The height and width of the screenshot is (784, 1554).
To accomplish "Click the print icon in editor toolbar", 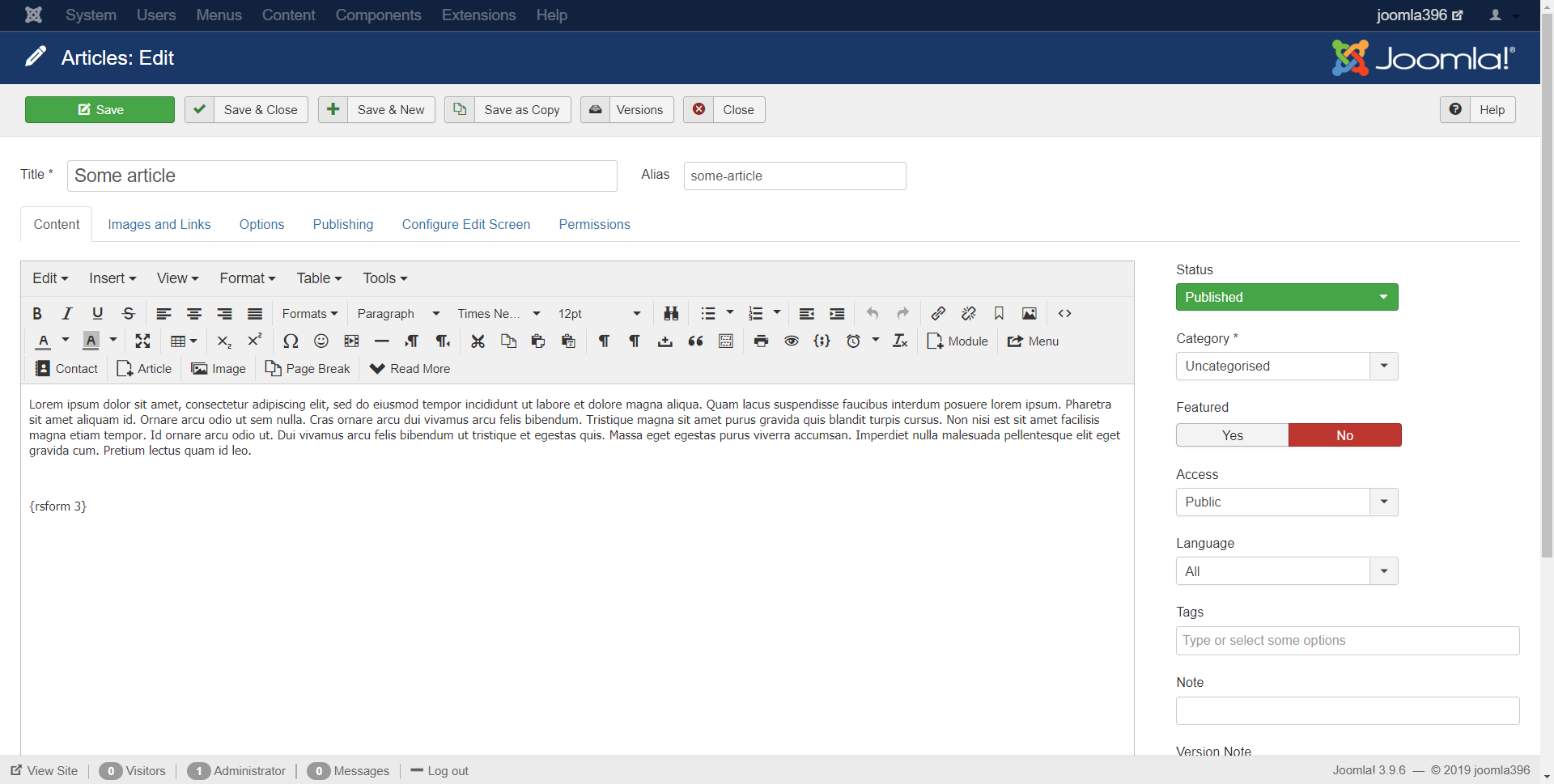I will [761, 341].
